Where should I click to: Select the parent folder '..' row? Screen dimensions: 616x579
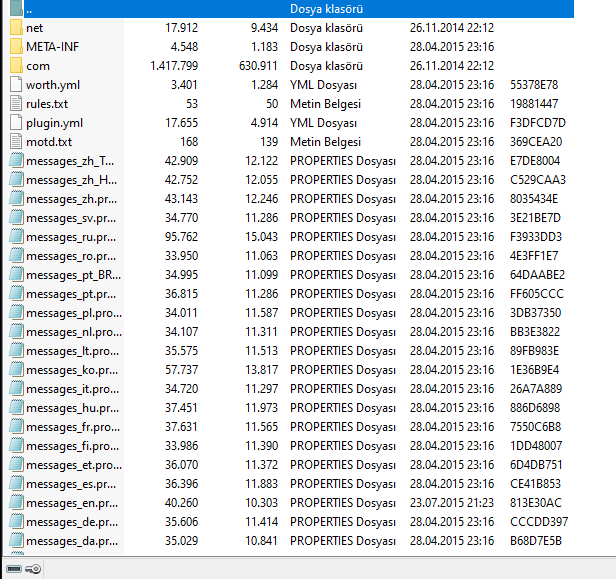[x=291, y=9]
